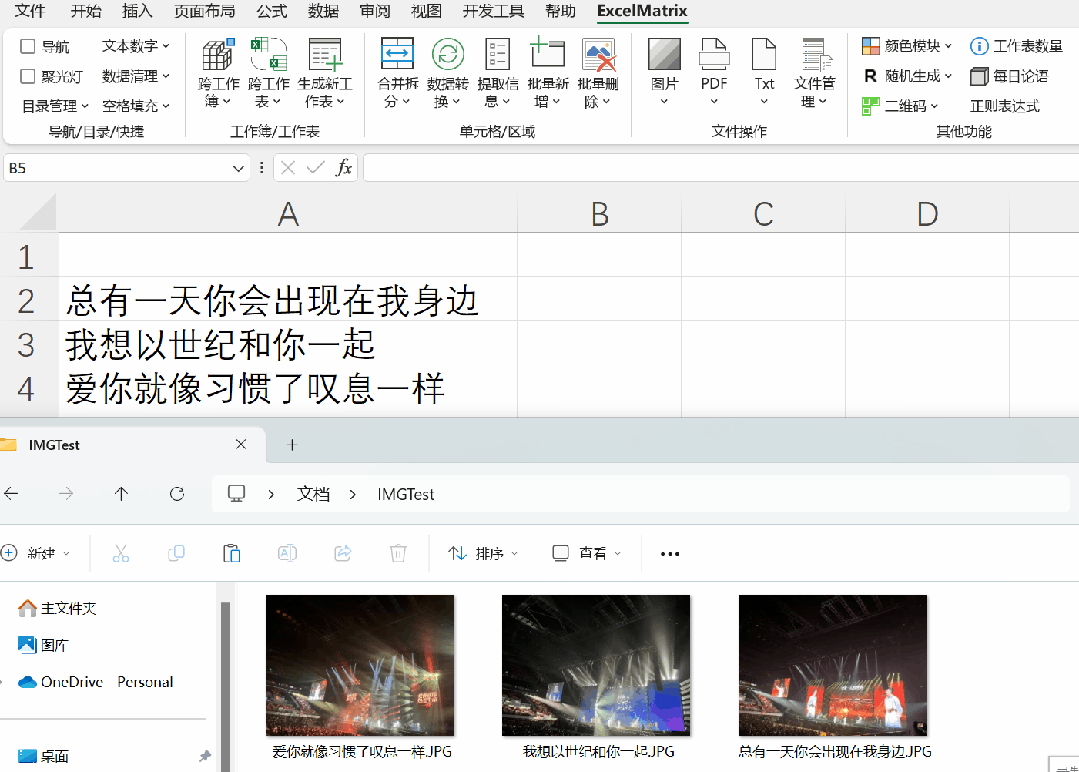Add a new tab in Explorer

pos(292,445)
